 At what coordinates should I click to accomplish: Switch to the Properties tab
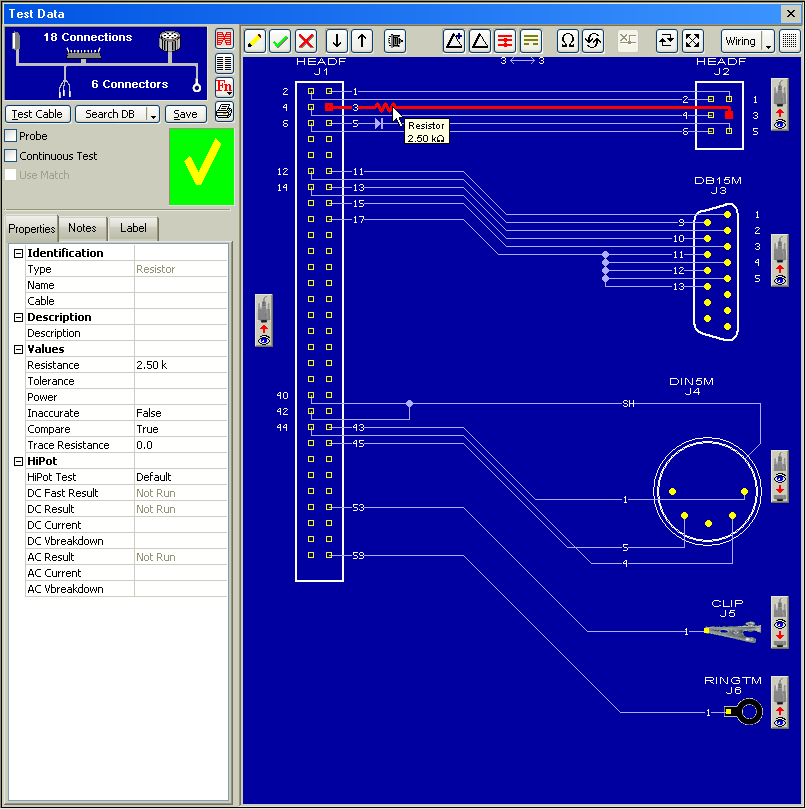point(31,229)
